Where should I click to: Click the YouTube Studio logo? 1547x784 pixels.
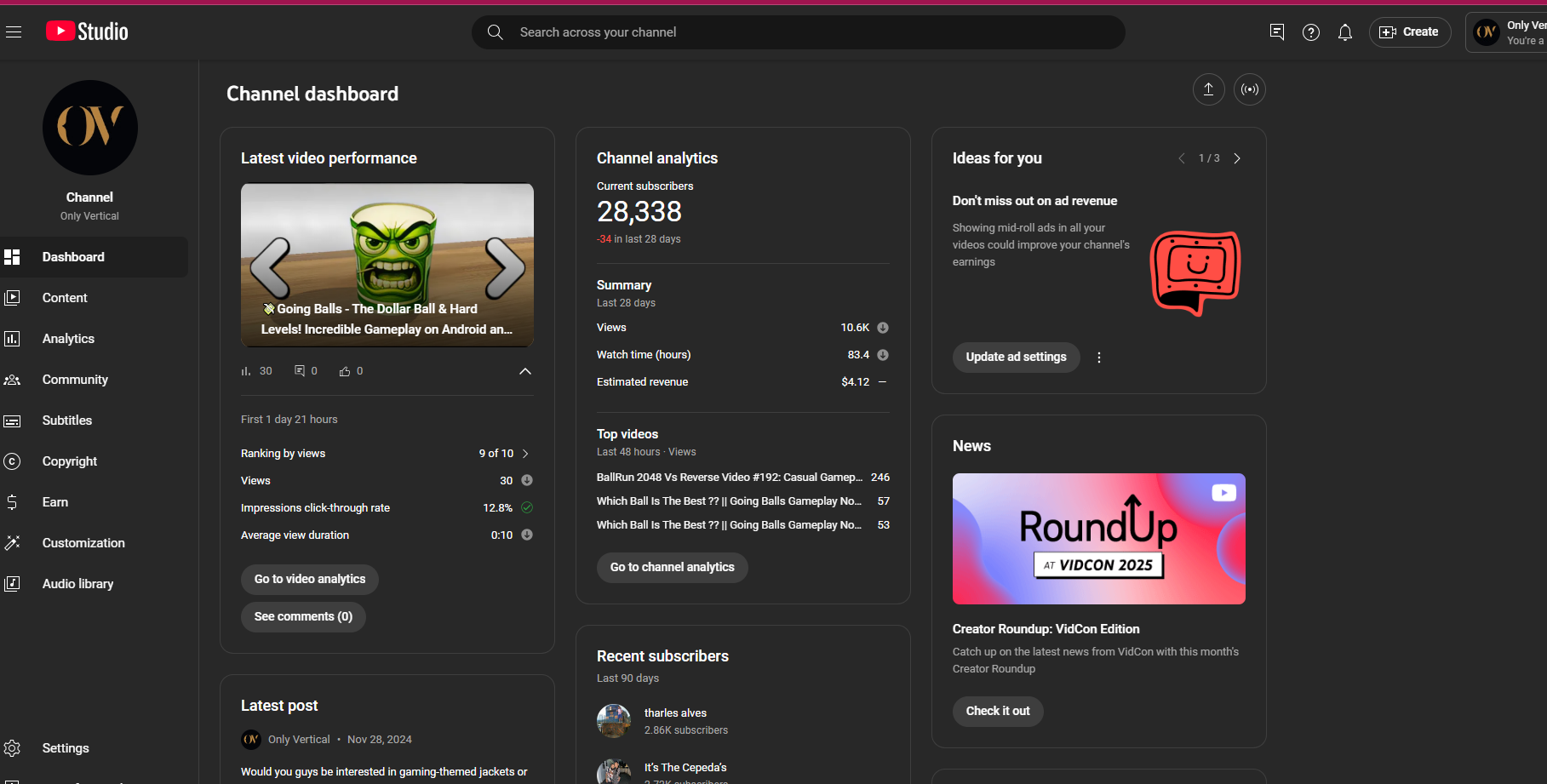(87, 31)
